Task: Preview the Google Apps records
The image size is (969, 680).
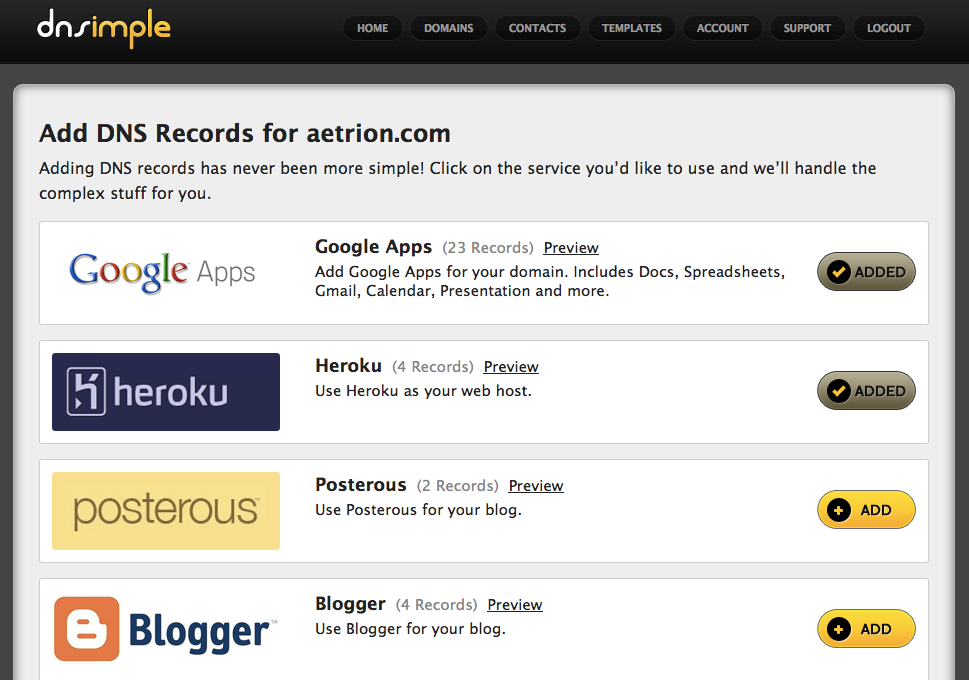Action: click(571, 248)
